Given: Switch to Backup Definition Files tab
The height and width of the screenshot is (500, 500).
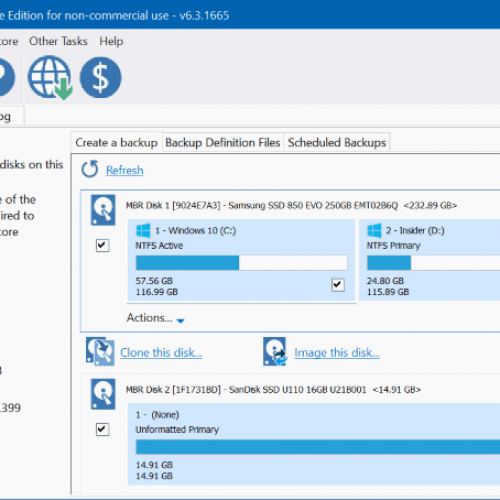Looking at the screenshot, I should coord(223,143).
